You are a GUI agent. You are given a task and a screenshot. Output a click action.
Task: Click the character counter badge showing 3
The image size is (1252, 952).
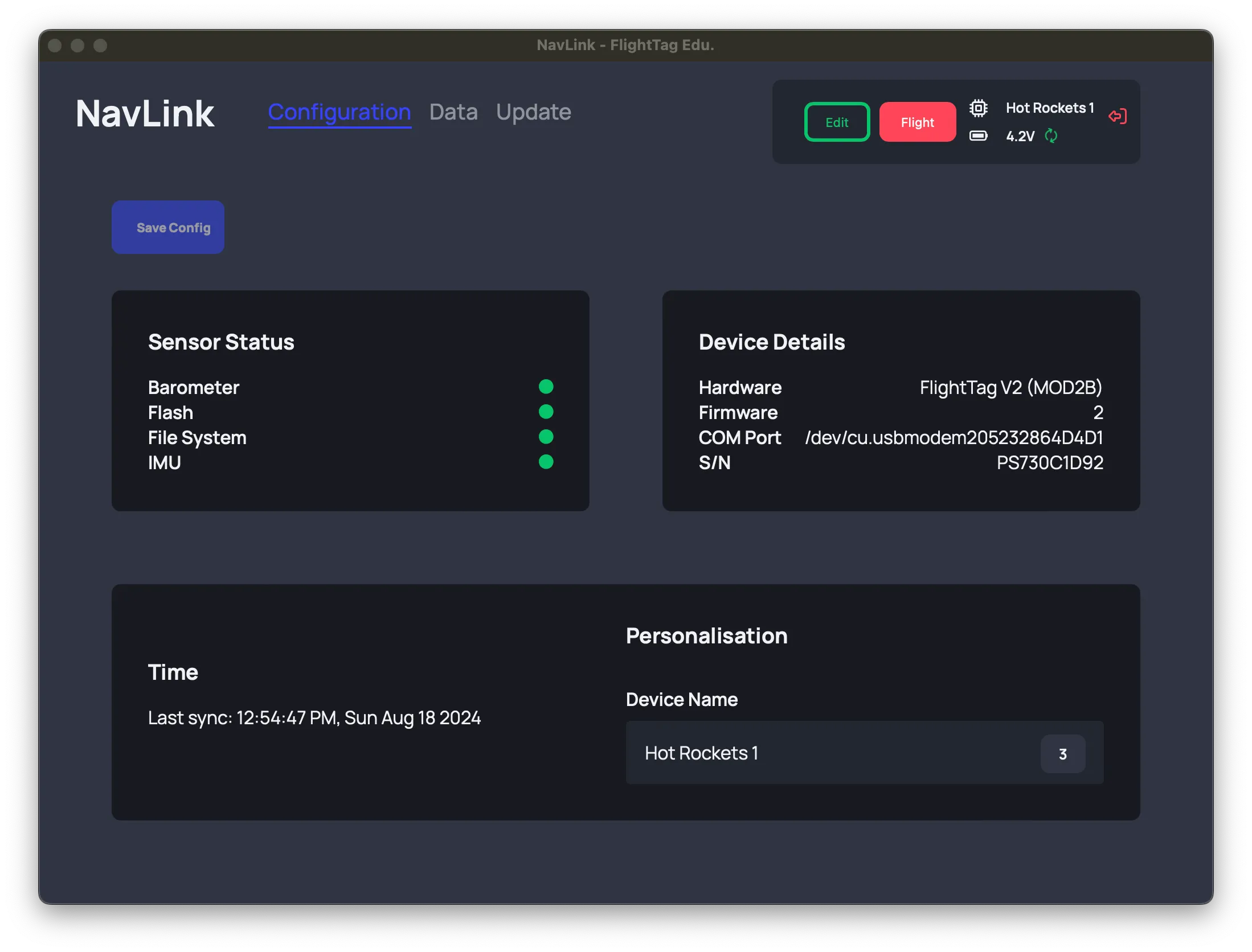click(x=1063, y=753)
